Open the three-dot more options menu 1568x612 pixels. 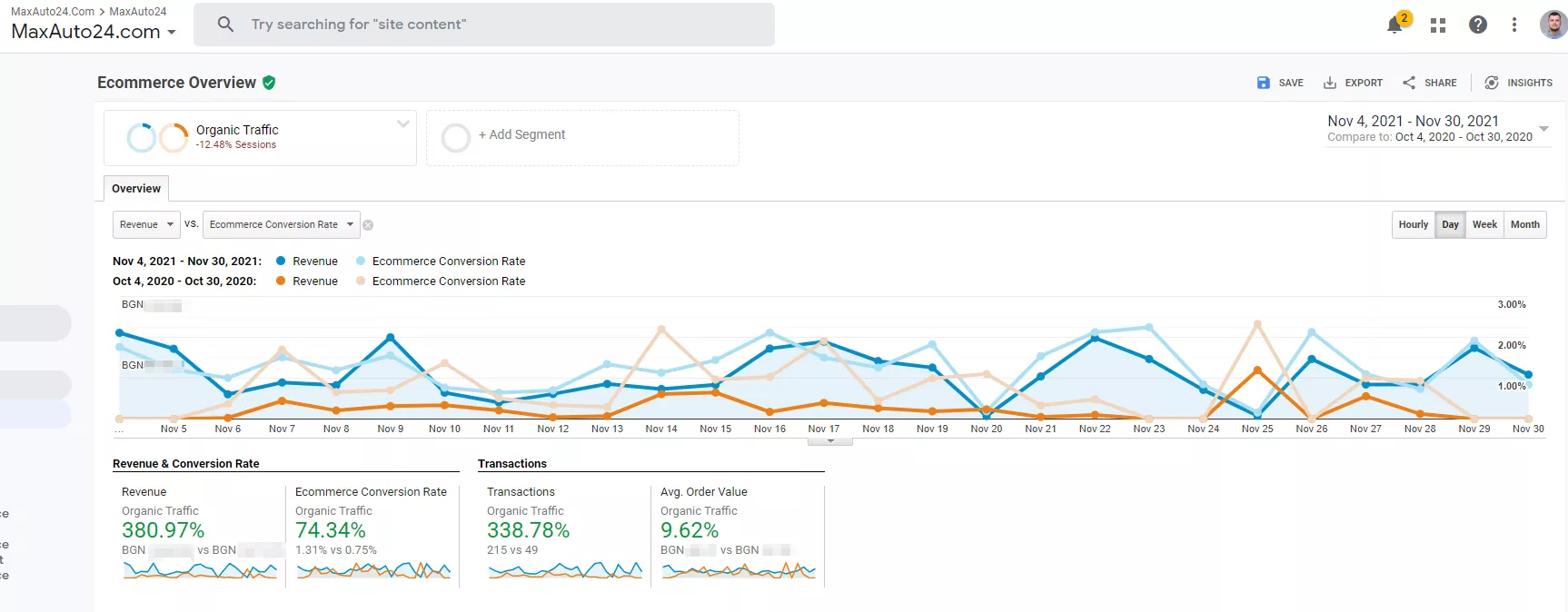pyautogui.click(x=1513, y=25)
